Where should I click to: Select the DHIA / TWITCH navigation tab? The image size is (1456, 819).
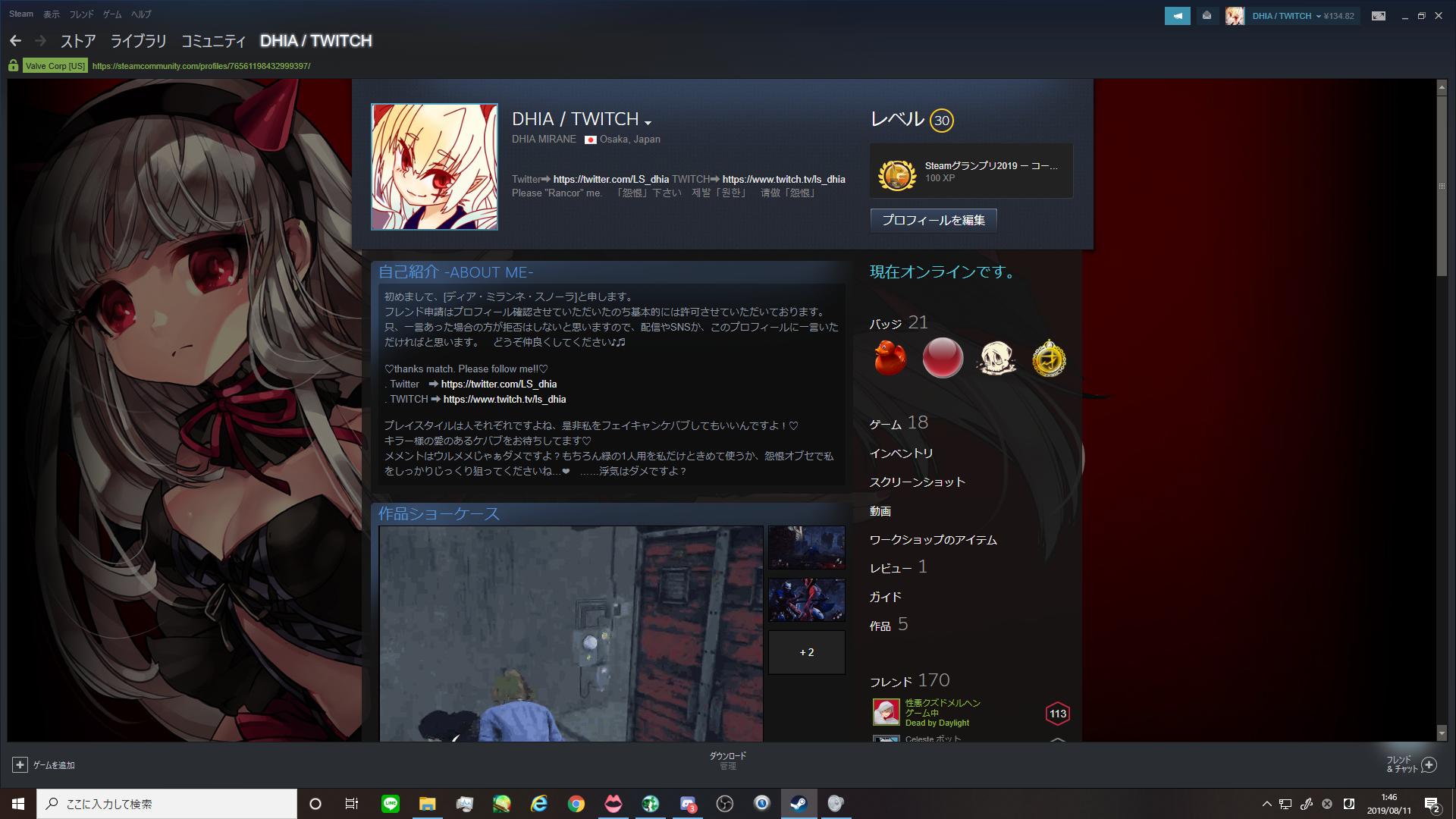pyautogui.click(x=315, y=41)
